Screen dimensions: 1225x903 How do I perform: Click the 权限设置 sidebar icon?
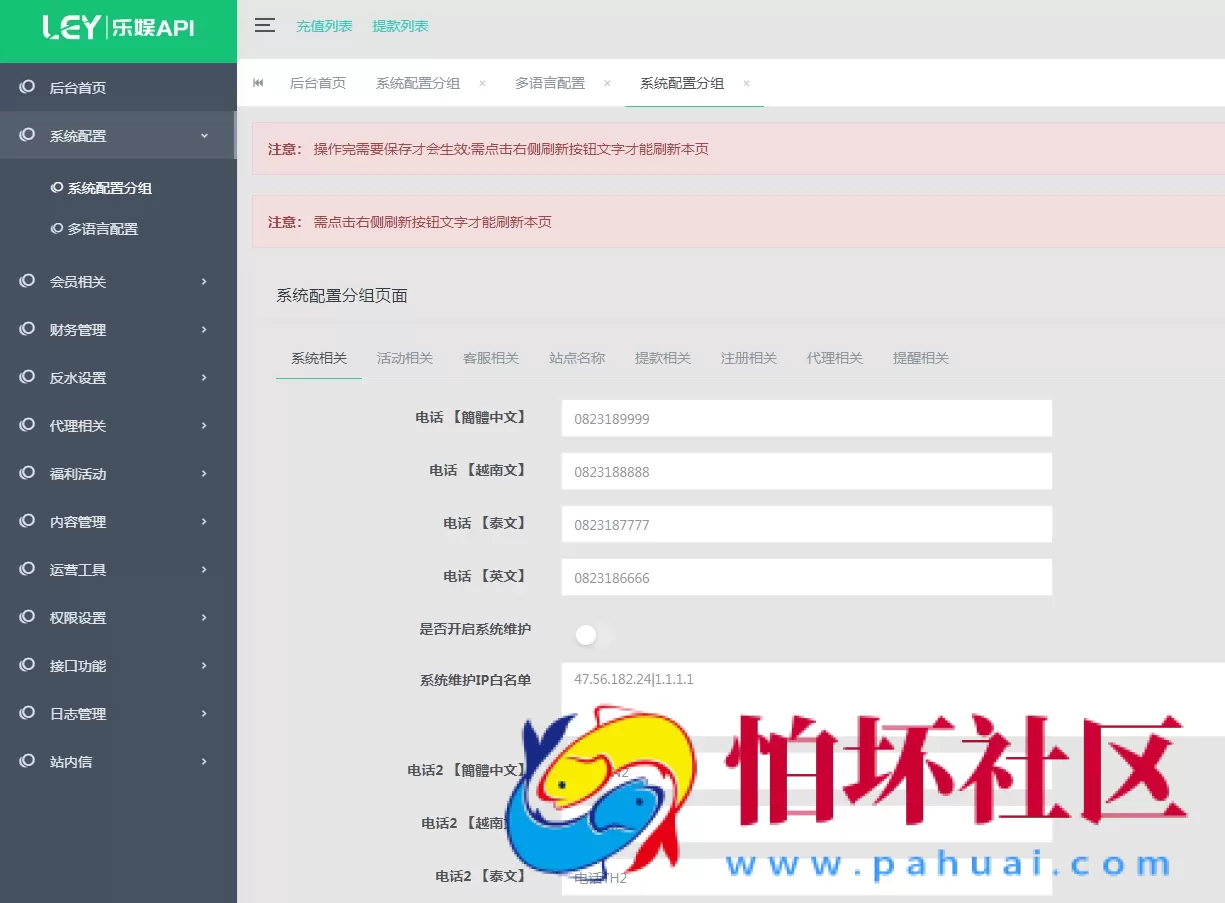(x=27, y=617)
